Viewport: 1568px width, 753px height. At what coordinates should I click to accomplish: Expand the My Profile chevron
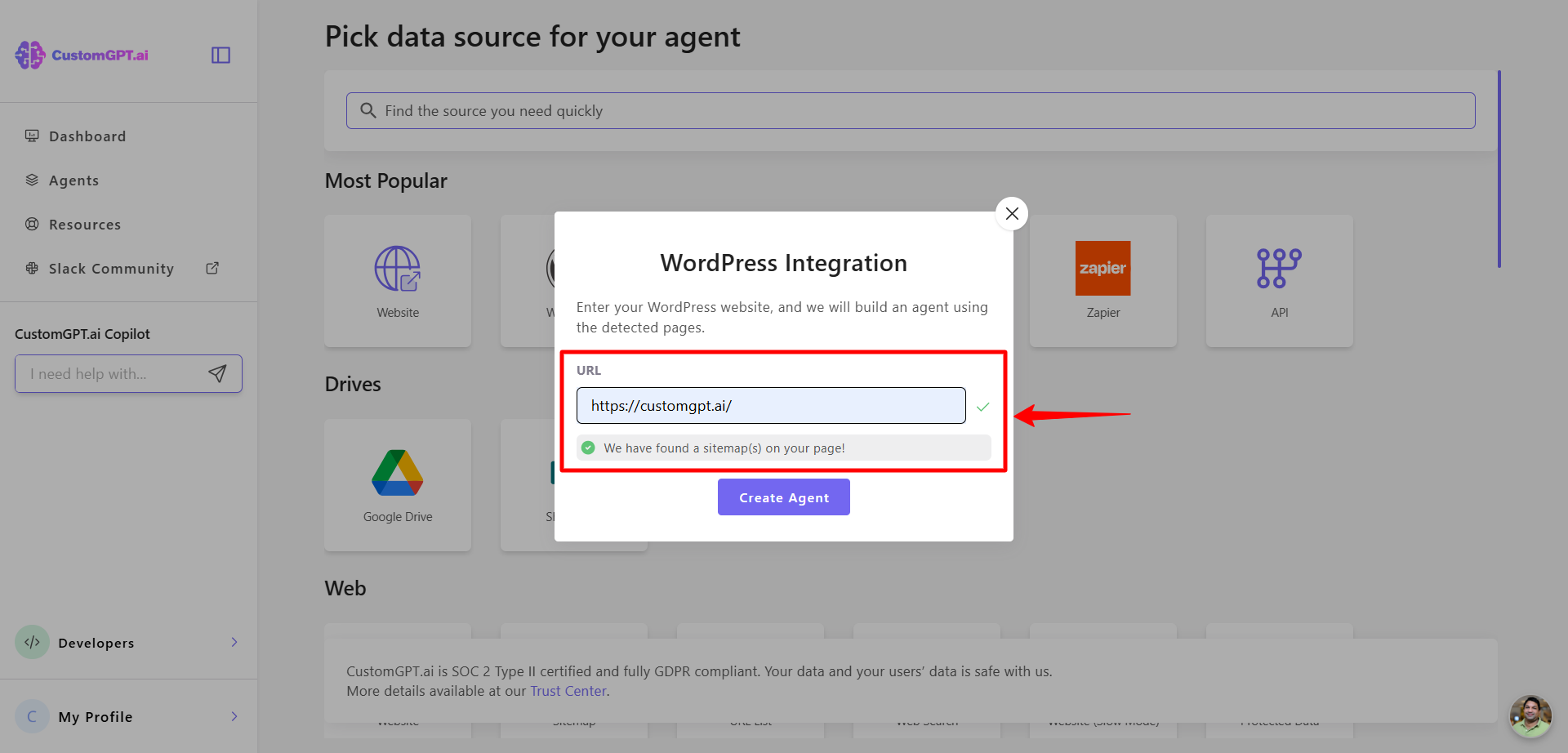point(234,716)
